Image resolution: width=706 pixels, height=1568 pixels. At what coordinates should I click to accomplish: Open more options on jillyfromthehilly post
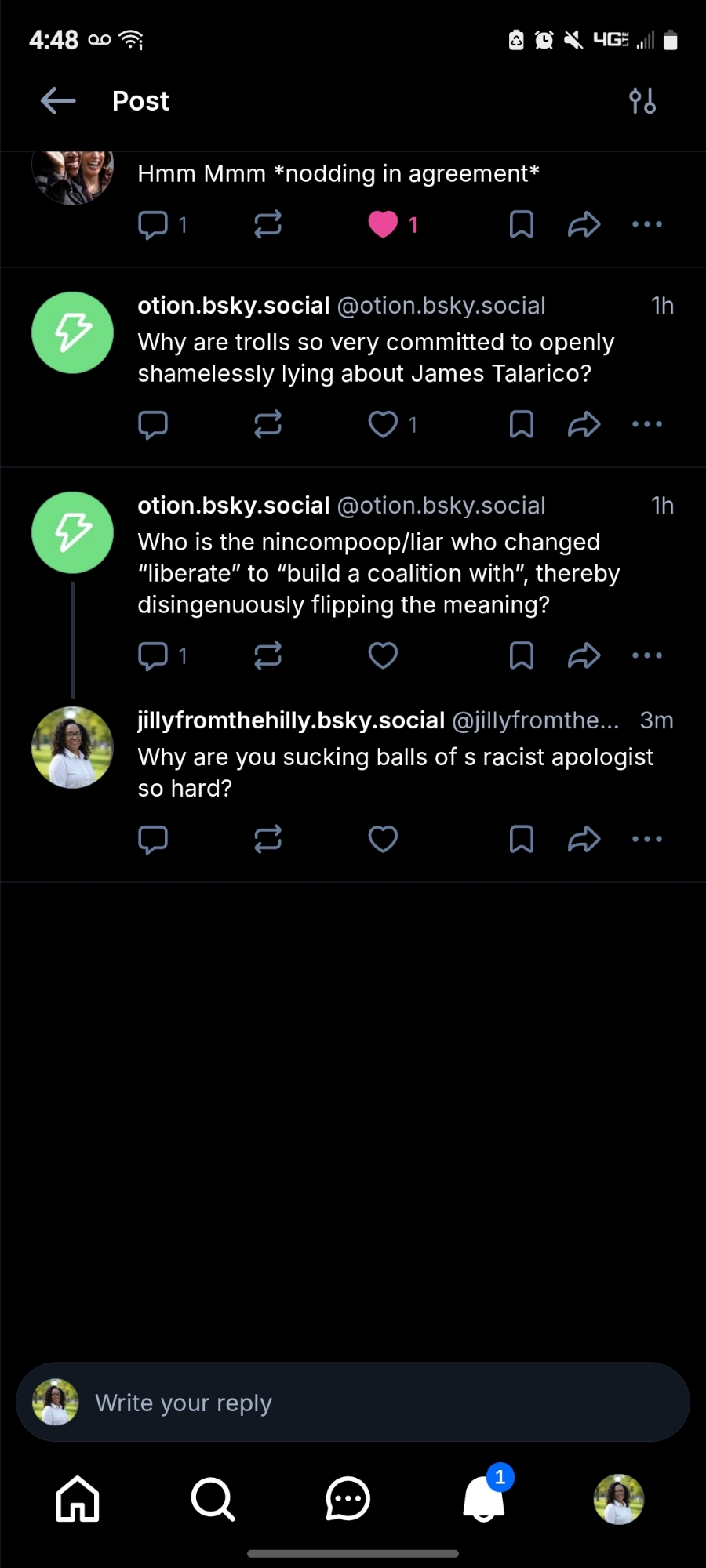[x=647, y=839]
